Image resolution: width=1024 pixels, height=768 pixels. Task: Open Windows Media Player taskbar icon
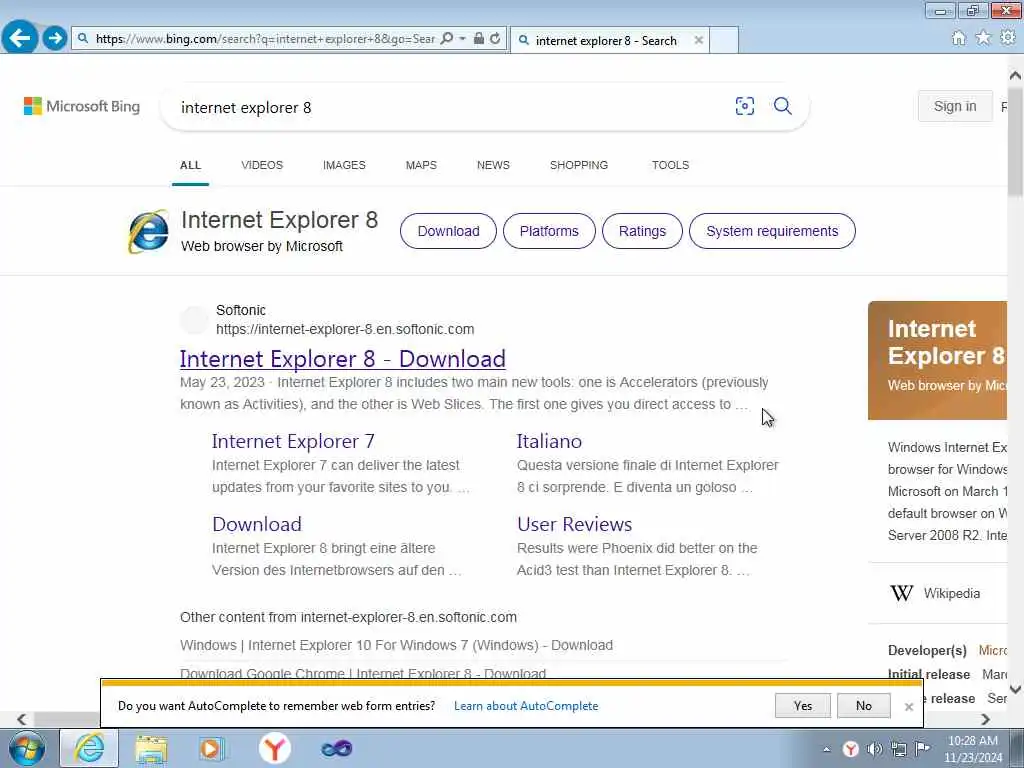212,748
